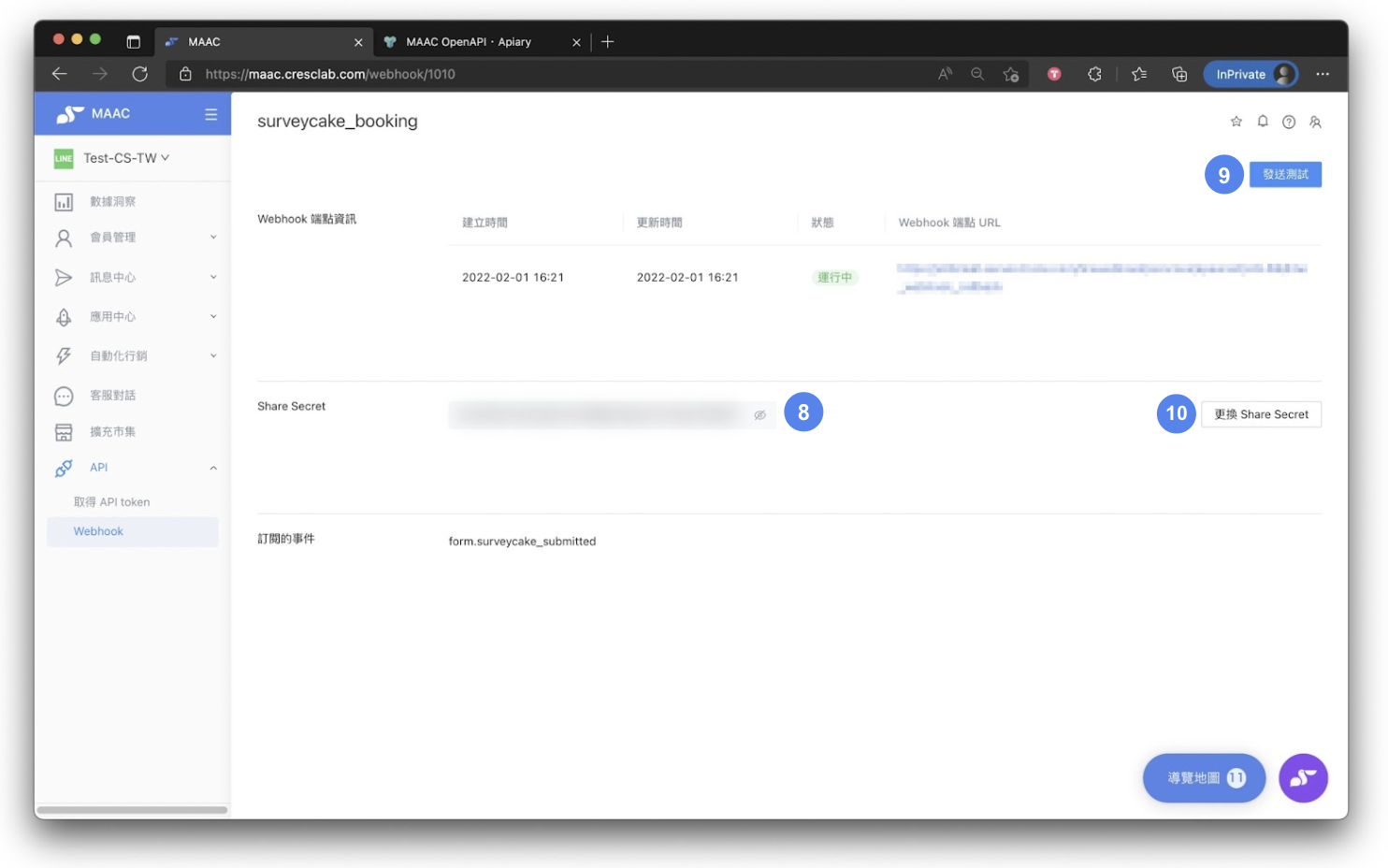
Task: Click browser address bar URL
Action: pyautogui.click(x=330, y=74)
